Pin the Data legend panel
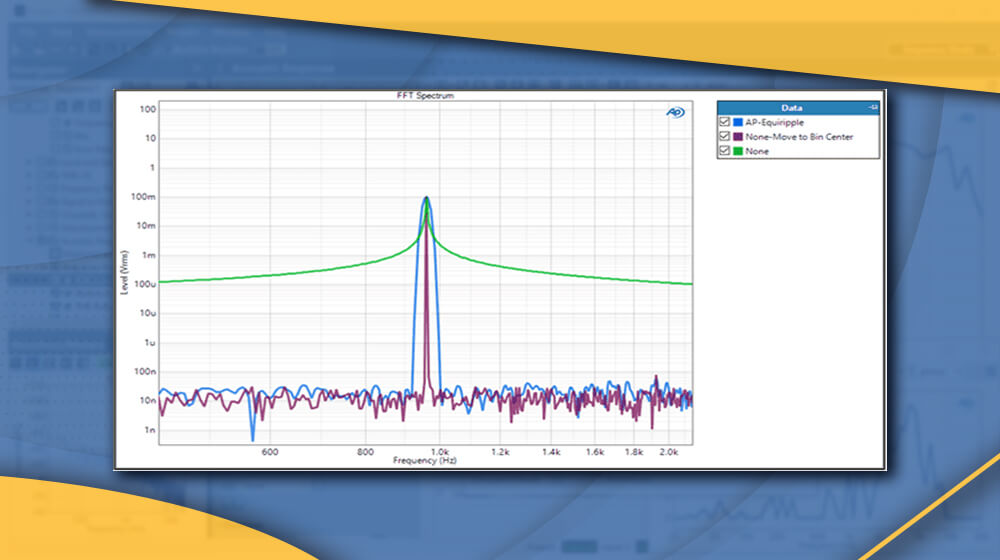This screenshot has height=560, width=1000. pyautogui.click(x=873, y=108)
